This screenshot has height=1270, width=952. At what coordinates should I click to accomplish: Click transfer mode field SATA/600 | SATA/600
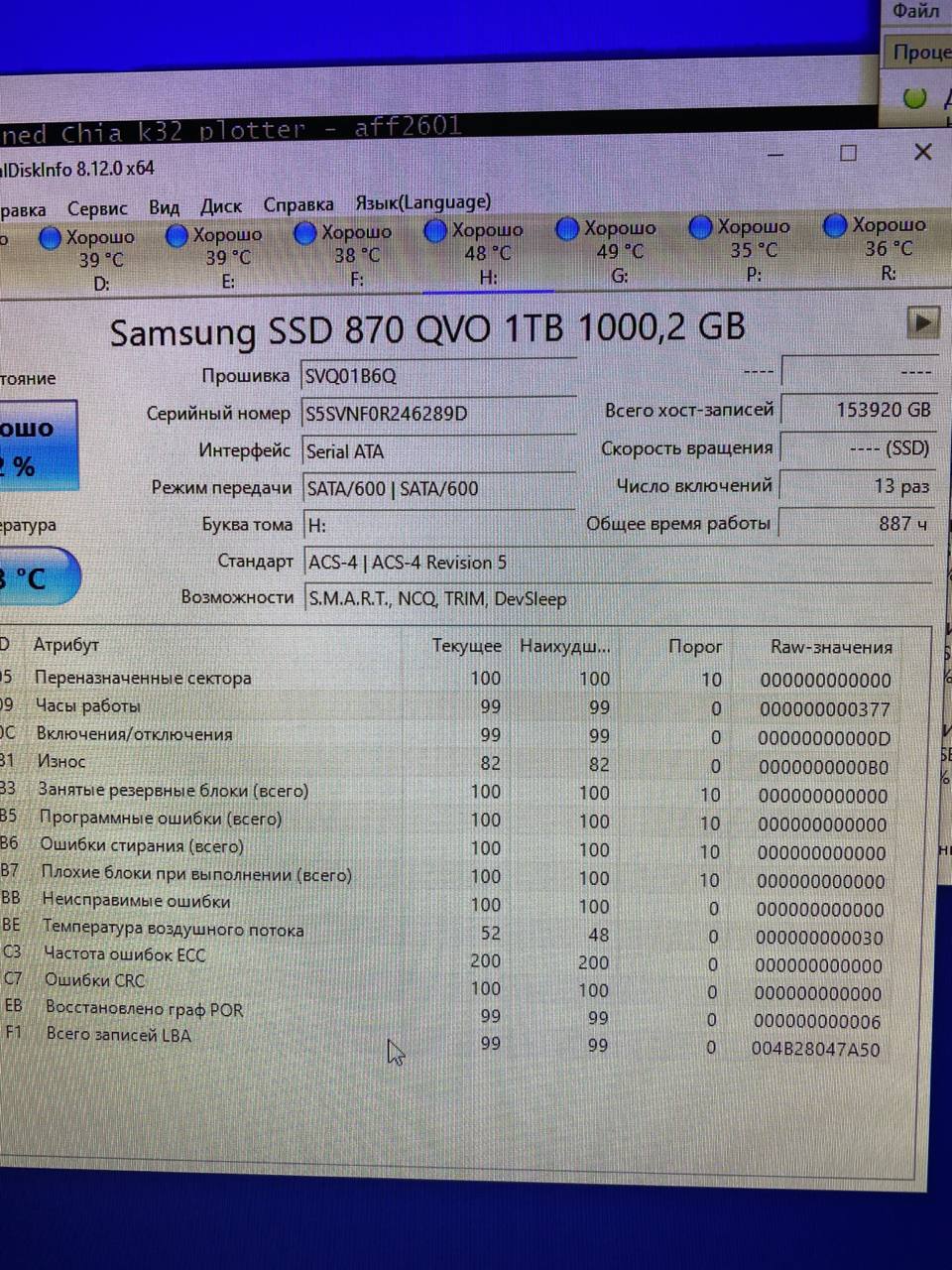(438, 488)
